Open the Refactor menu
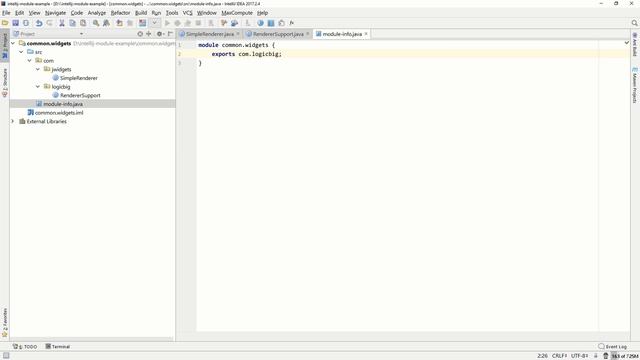The image size is (640, 360). 120,13
